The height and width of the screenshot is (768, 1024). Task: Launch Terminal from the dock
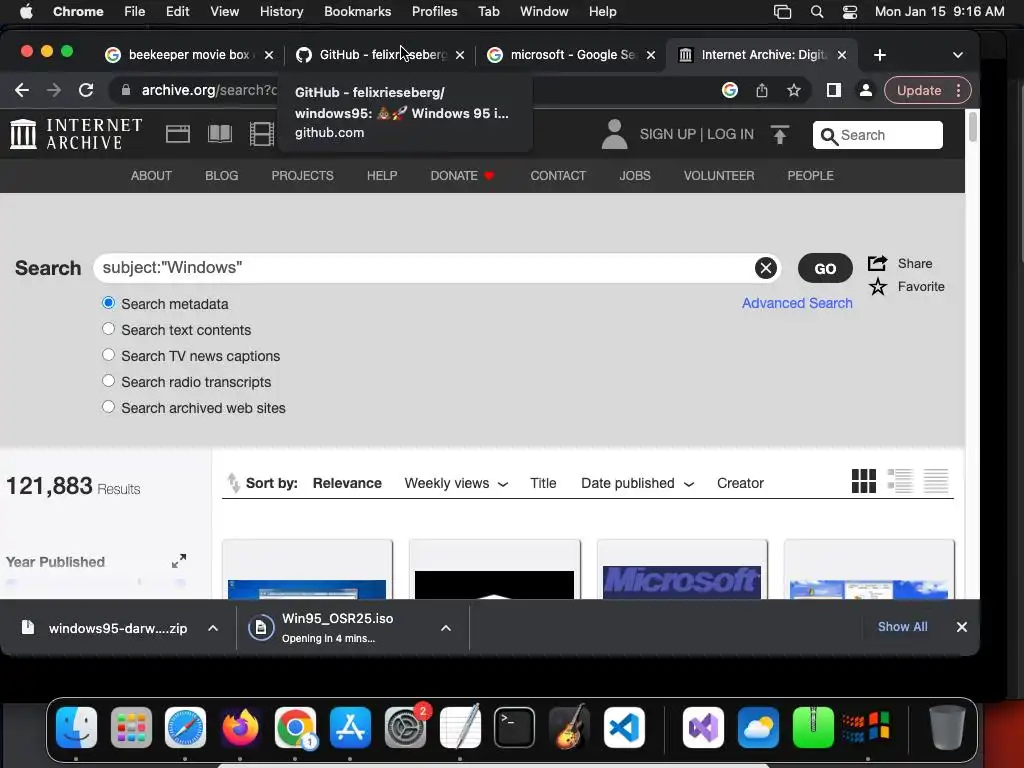(x=514, y=728)
